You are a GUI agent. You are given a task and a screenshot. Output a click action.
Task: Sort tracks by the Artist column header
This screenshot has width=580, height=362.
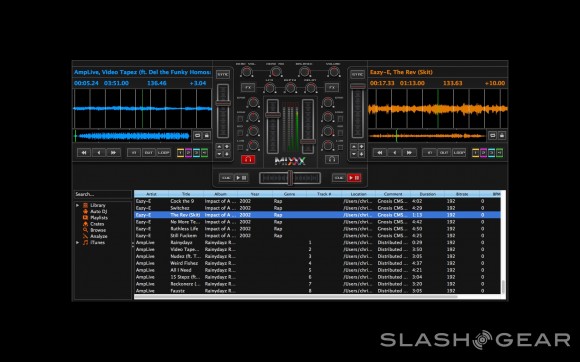click(x=151, y=194)
